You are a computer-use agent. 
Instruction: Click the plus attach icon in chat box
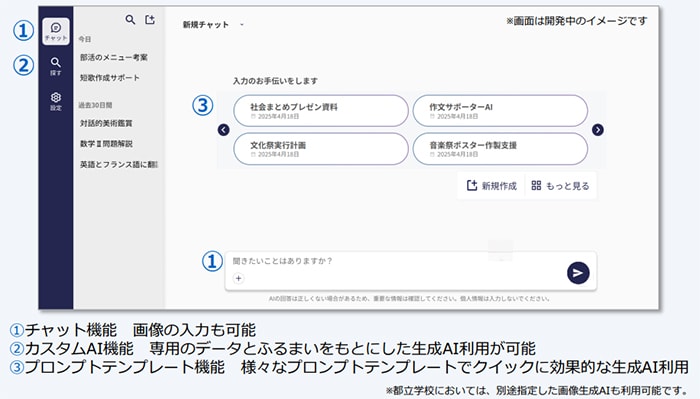pos(238,278)
